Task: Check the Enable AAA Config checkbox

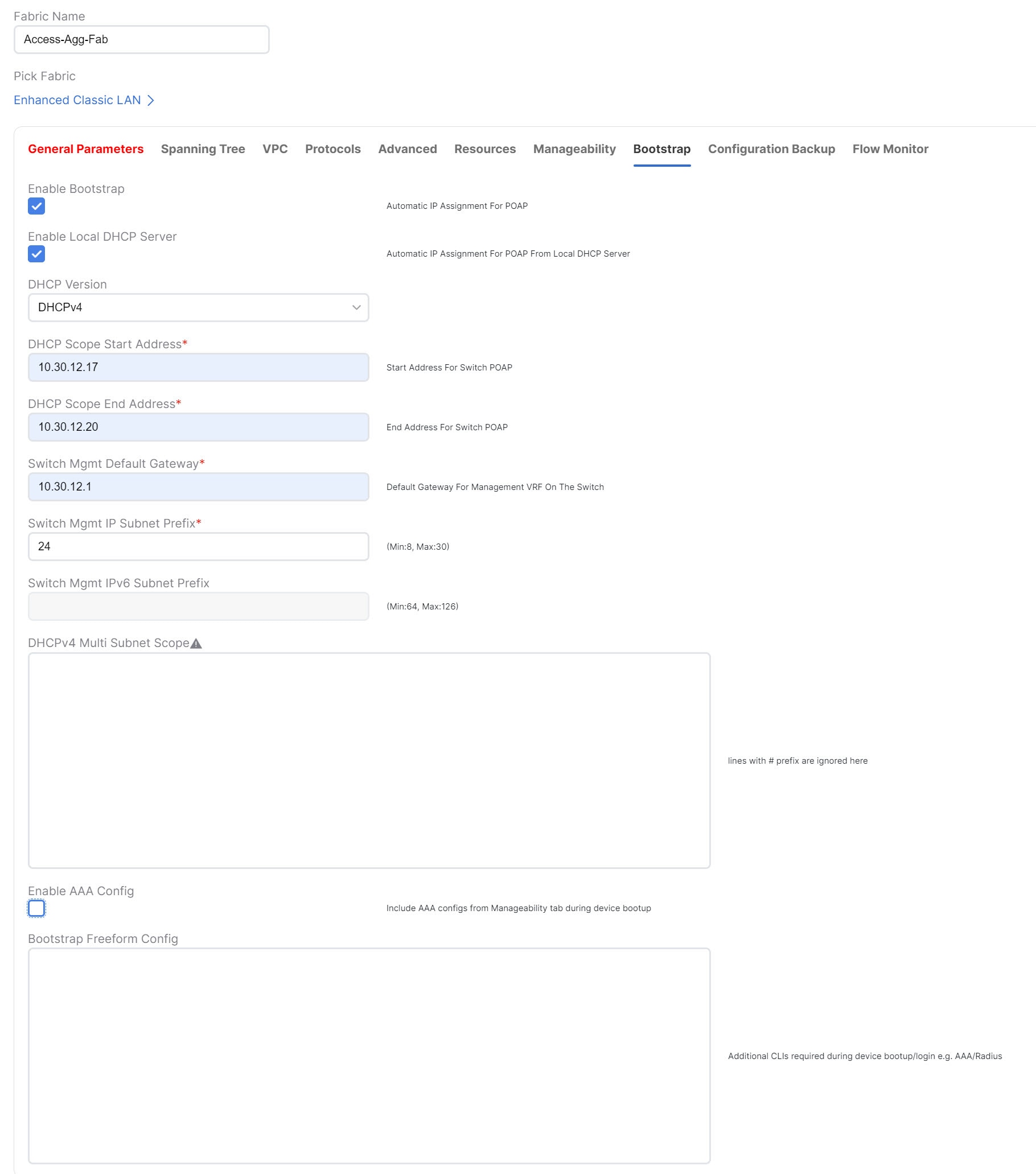Action: (x=36, y=908)
